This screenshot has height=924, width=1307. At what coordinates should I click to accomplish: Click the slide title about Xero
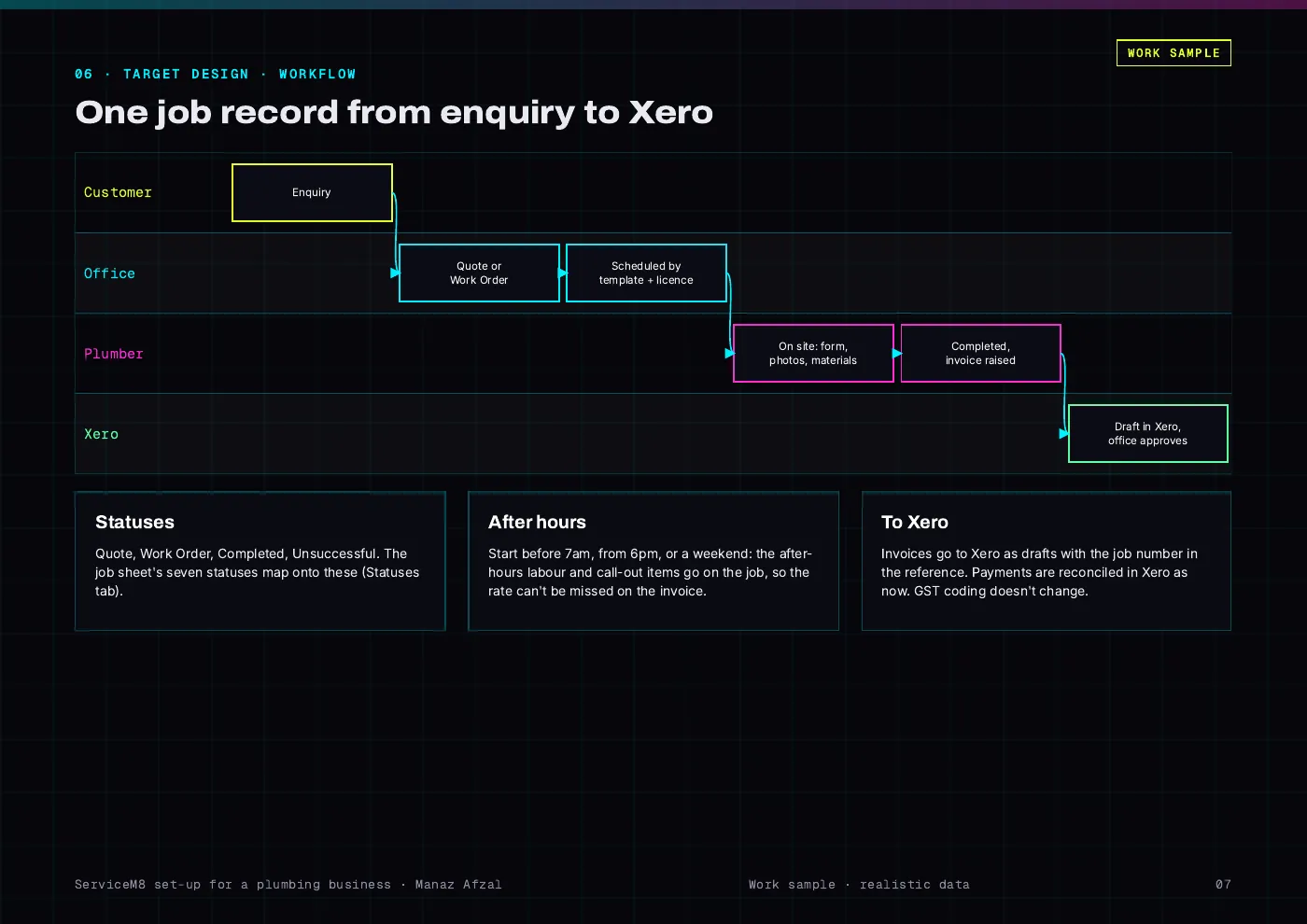[394, 112]
